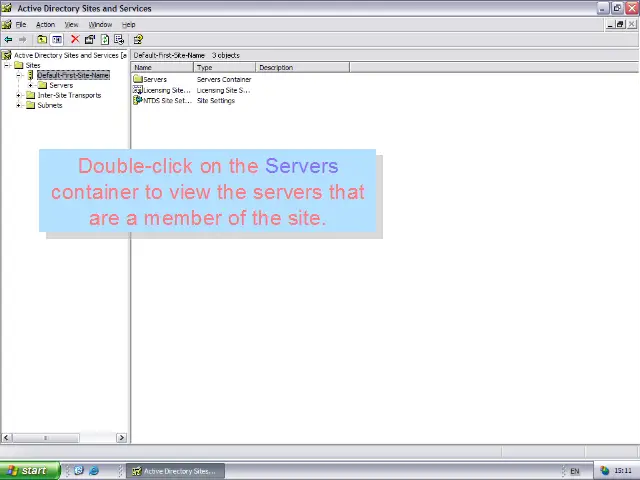Collapse the Sites tree node
The height and width of the screenshot is (480, 640).
click(7, 65)
